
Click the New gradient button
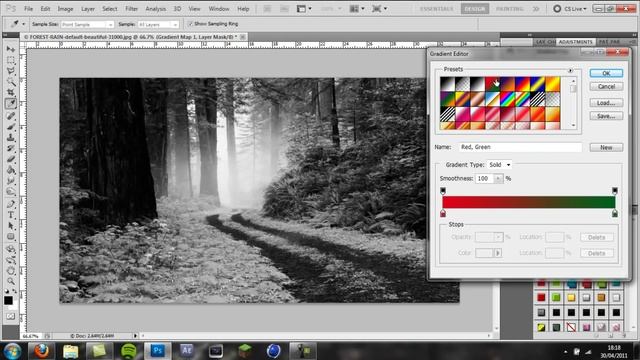[x=606, y=147]
